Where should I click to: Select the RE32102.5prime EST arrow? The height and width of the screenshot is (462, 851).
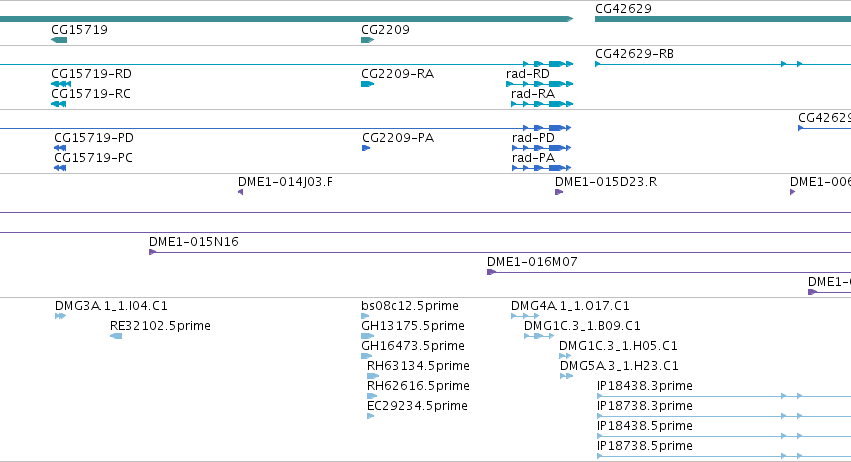click(x=116, y=336)
